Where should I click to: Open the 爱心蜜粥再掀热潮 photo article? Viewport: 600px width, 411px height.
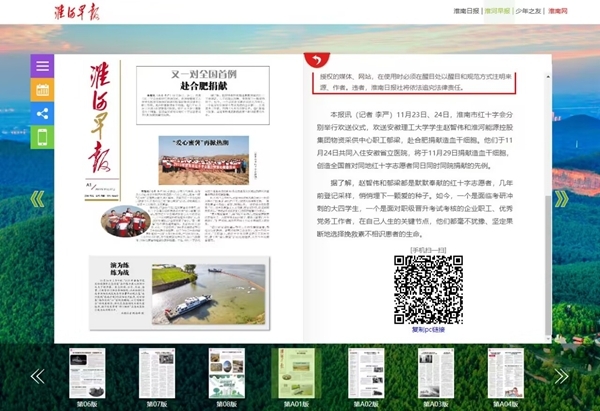coord(204,160)
